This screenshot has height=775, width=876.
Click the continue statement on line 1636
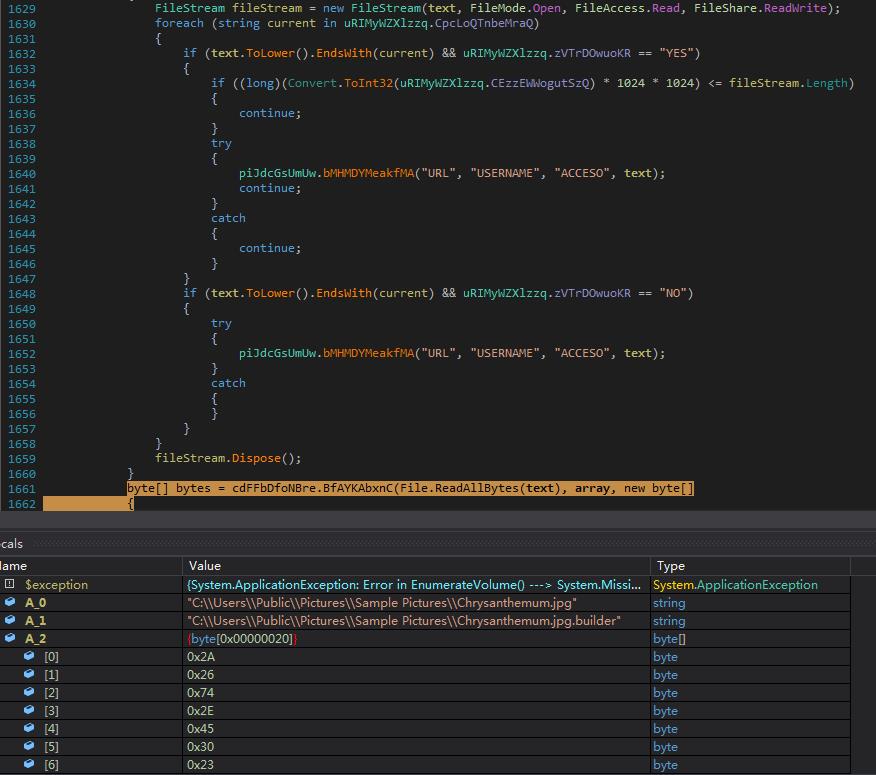[270, 113]
